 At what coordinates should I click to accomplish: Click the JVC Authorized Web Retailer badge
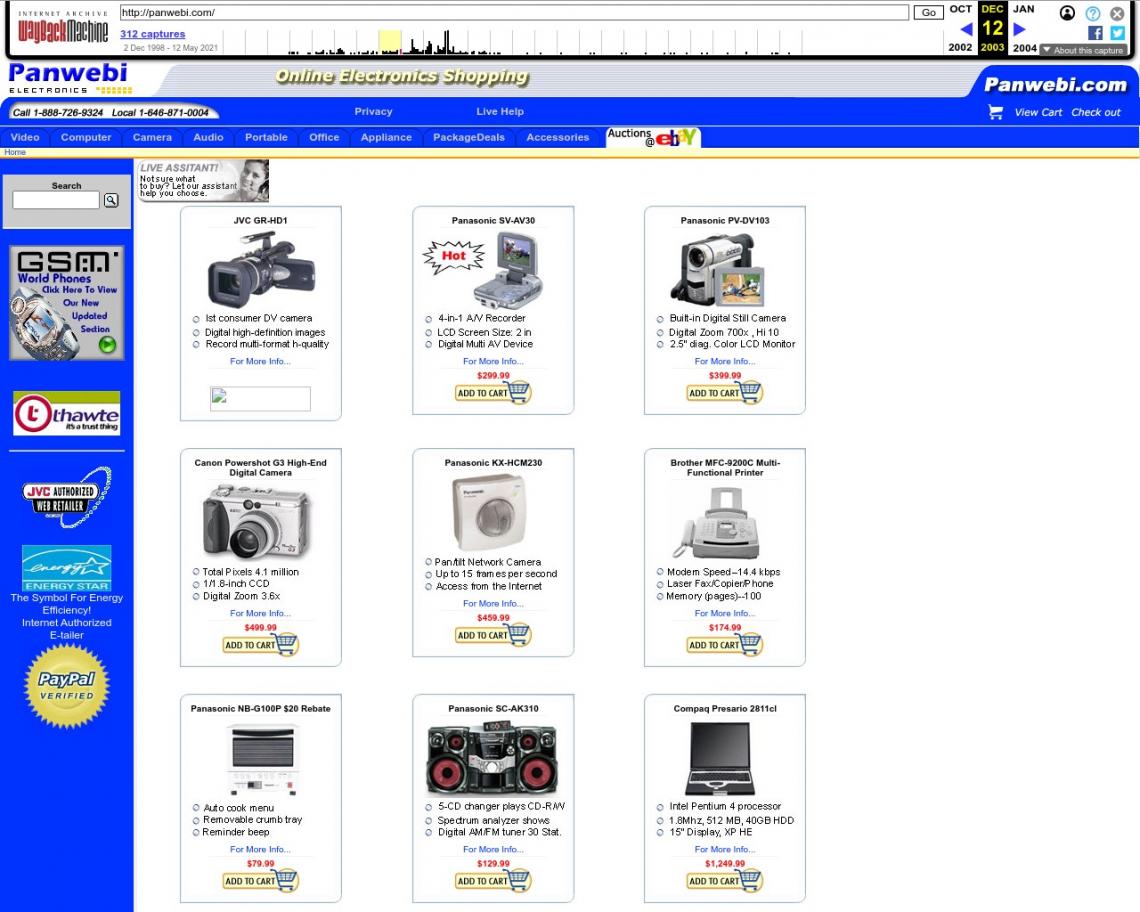point(67,497)
